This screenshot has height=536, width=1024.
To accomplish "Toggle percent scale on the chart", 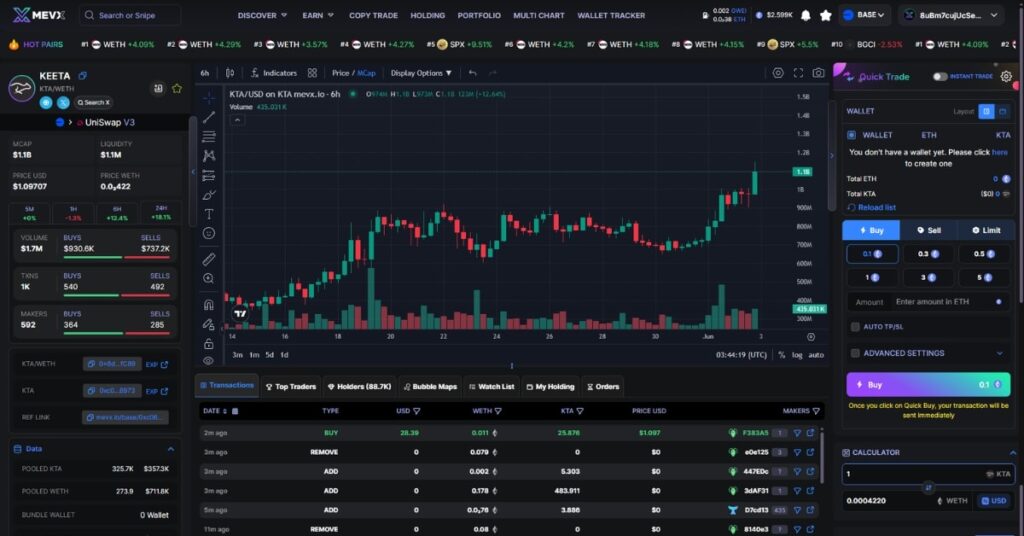I will coord(781,355).
